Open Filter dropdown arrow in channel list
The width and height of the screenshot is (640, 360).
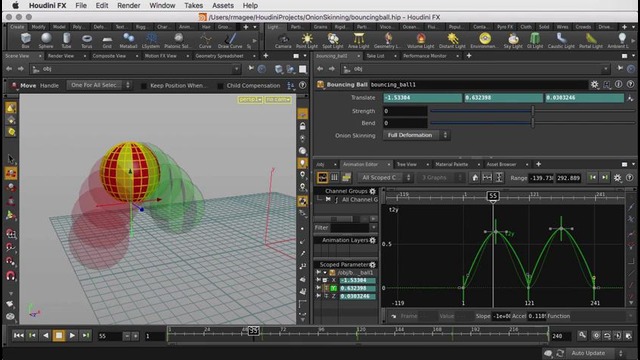373,227
